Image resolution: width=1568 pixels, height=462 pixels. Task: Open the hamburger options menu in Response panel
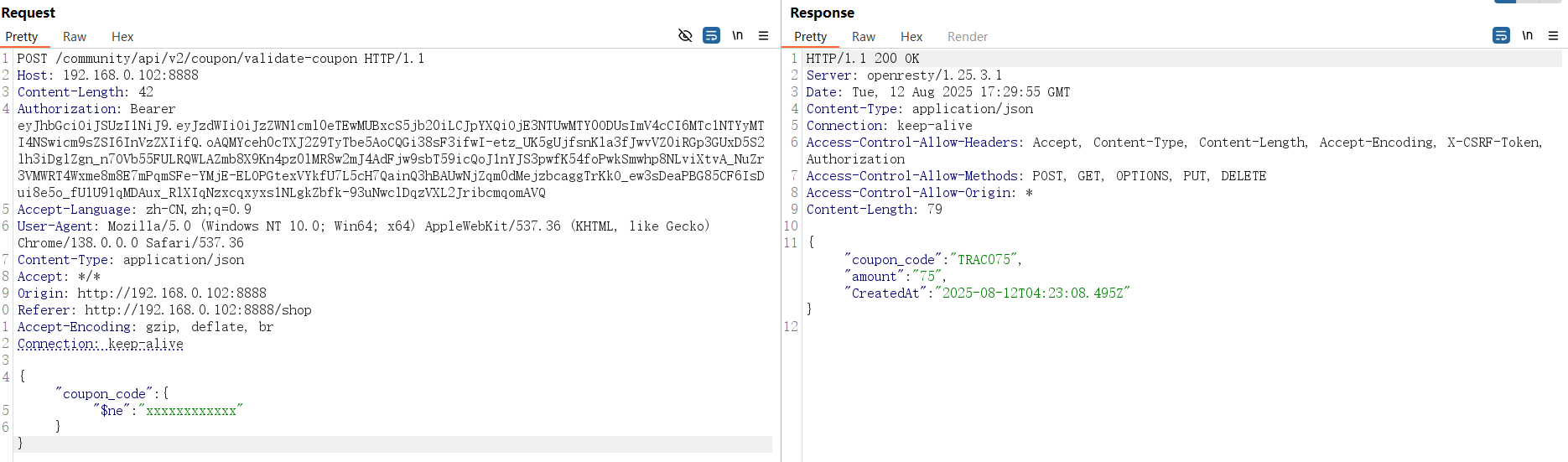[x=1553, y=35]
